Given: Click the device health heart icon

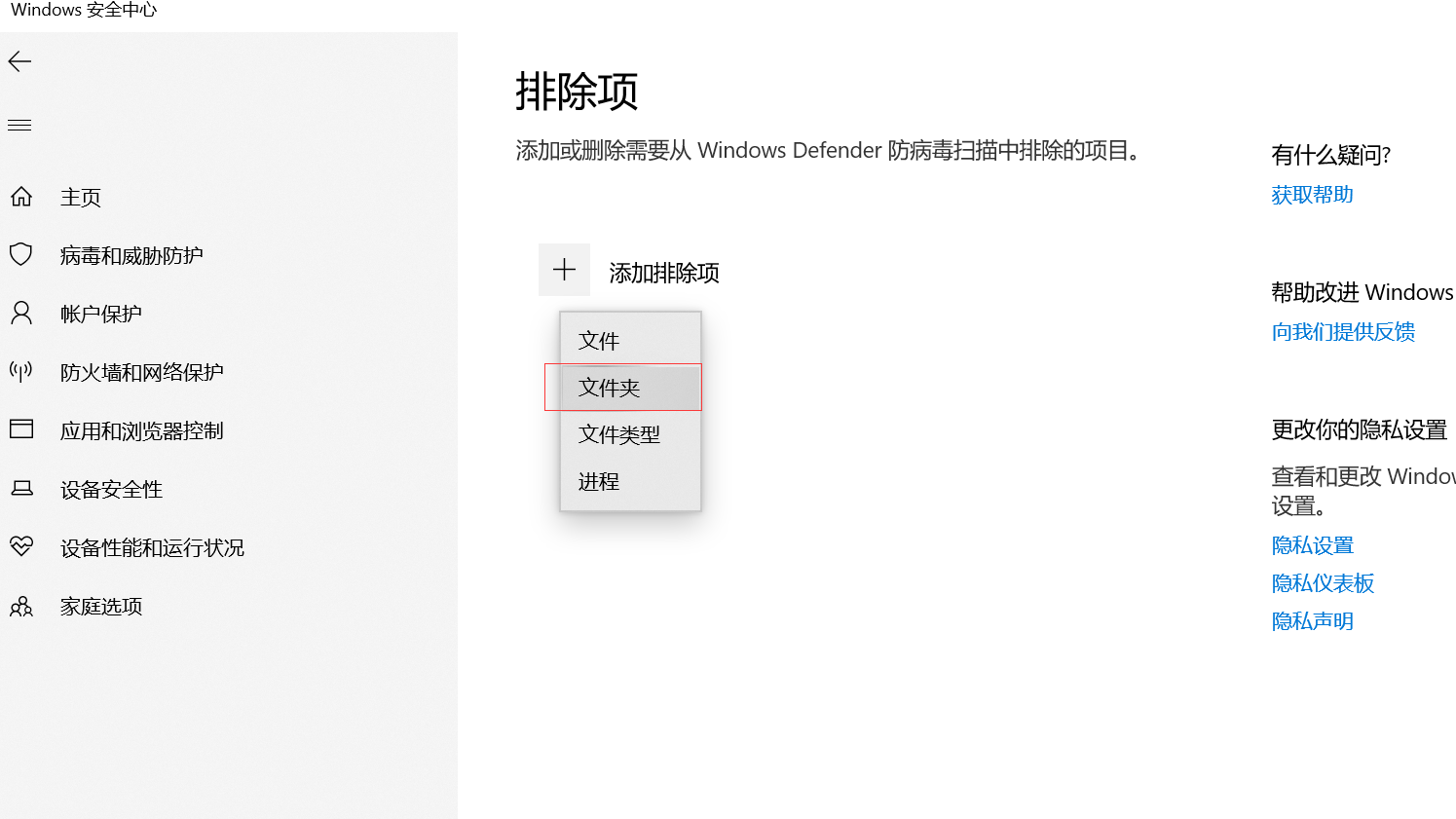Looking at the screenshot, I should point(21,546).
